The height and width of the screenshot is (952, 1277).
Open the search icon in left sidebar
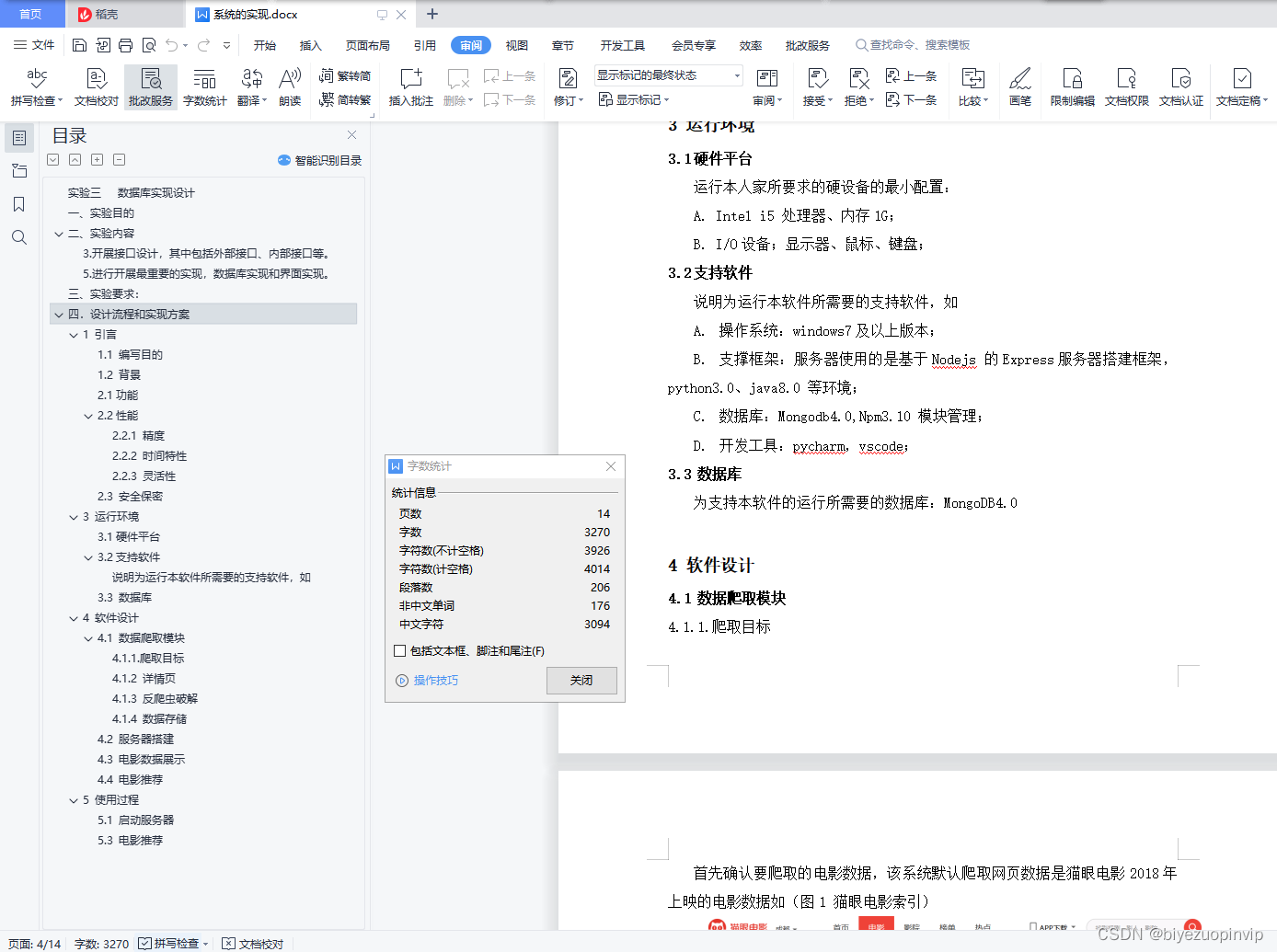[x=18, y=237]
